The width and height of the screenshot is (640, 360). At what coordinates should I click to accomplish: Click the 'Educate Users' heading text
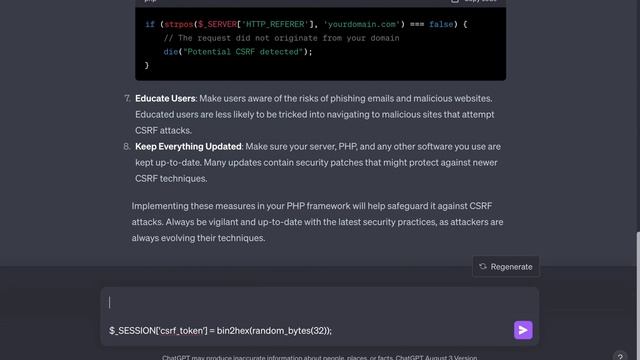tap(165, 98)
